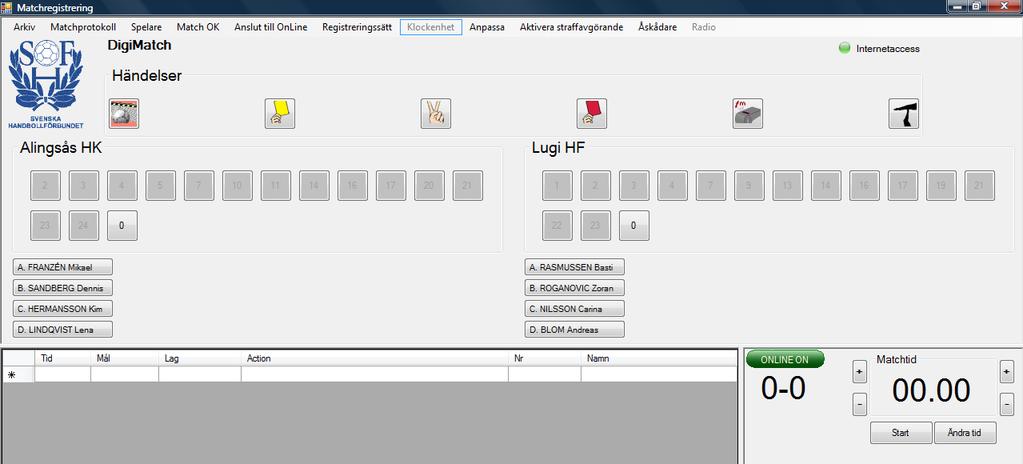Decrease seconds with the minus right of Matchtid

pyautogui.click(x=1006, y=405)
